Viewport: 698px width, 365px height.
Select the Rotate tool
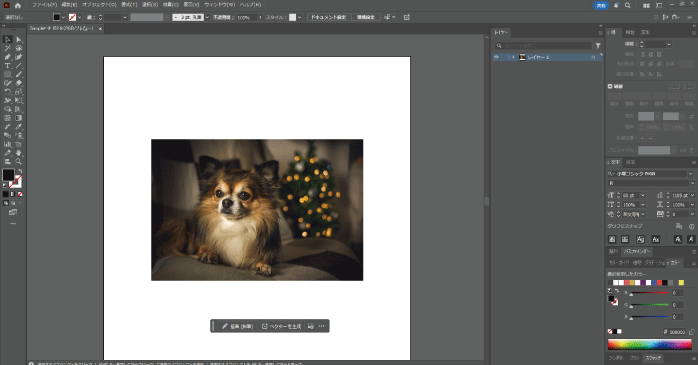(8, 92)
